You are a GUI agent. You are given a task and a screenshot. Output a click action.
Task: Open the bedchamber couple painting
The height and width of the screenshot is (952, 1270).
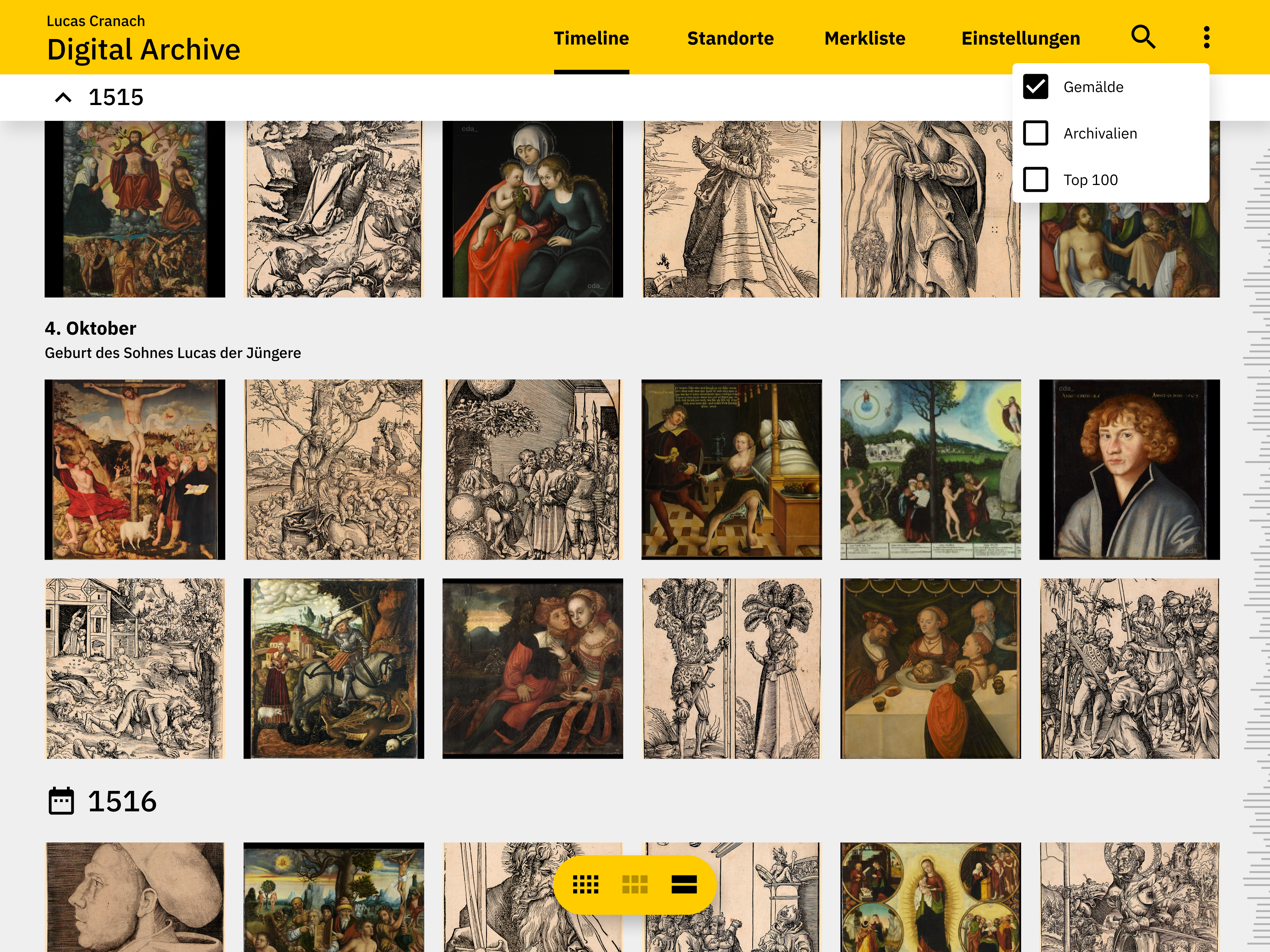[x=731, y=470]
